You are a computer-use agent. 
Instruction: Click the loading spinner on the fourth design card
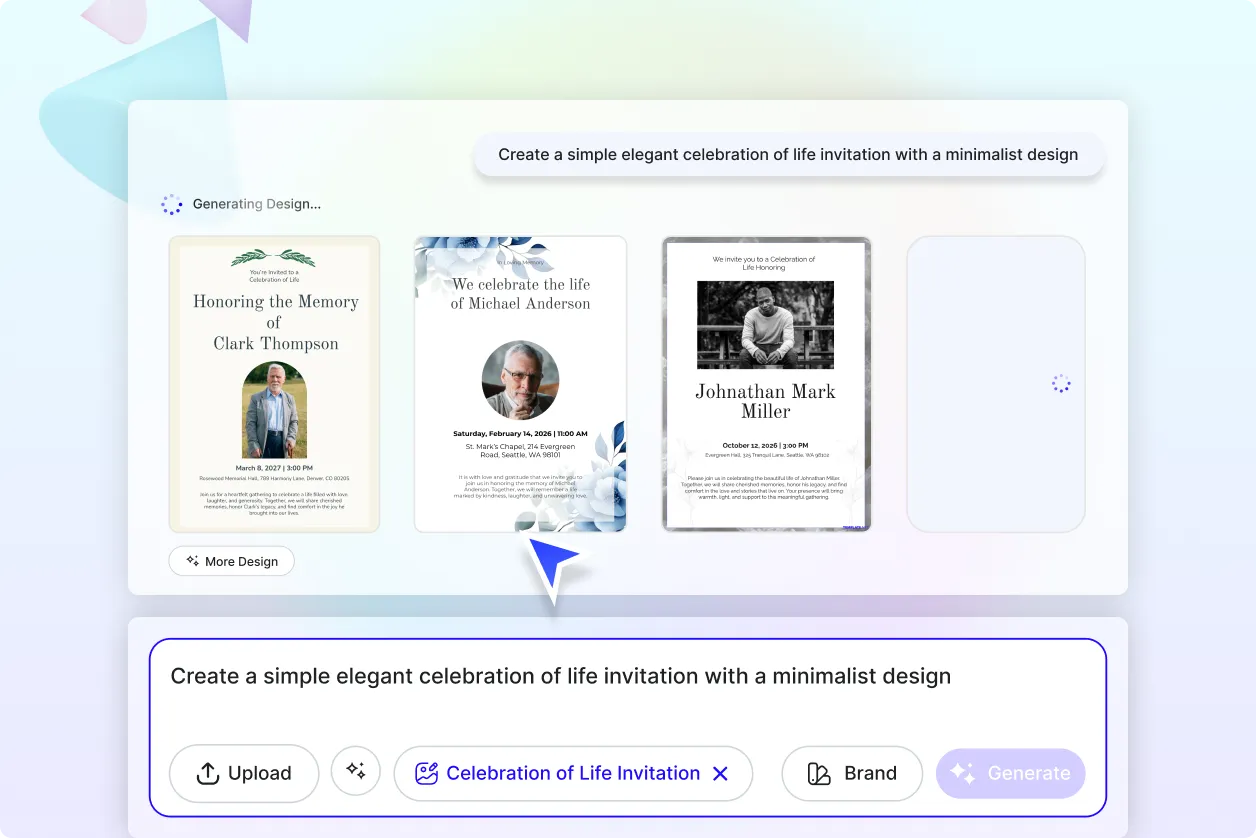point(1060,383)
